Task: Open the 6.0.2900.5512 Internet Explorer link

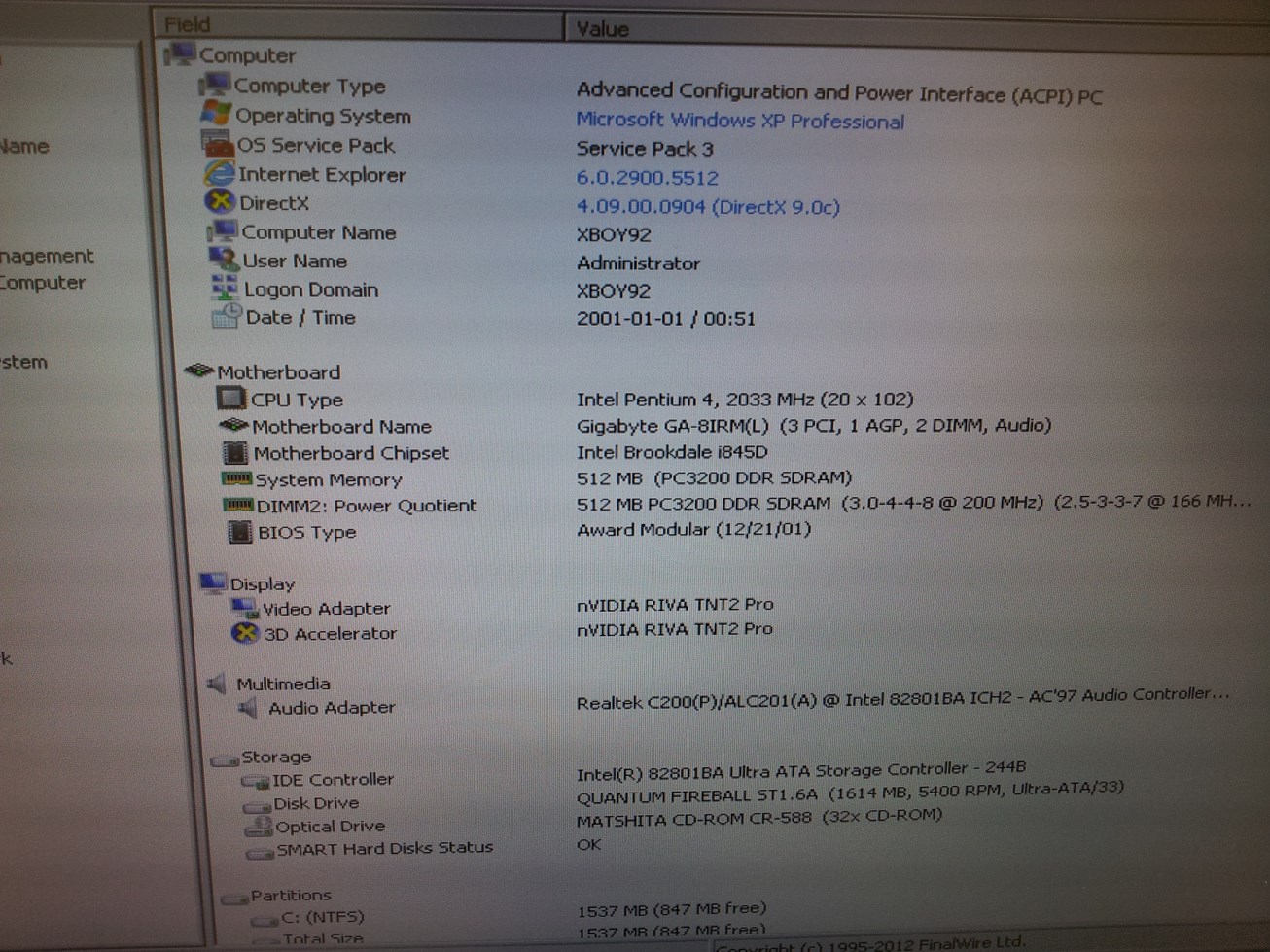Action: tap(648, 178)
